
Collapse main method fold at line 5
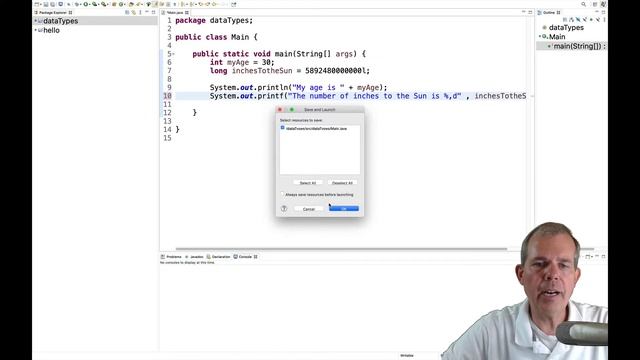(173, 54)
